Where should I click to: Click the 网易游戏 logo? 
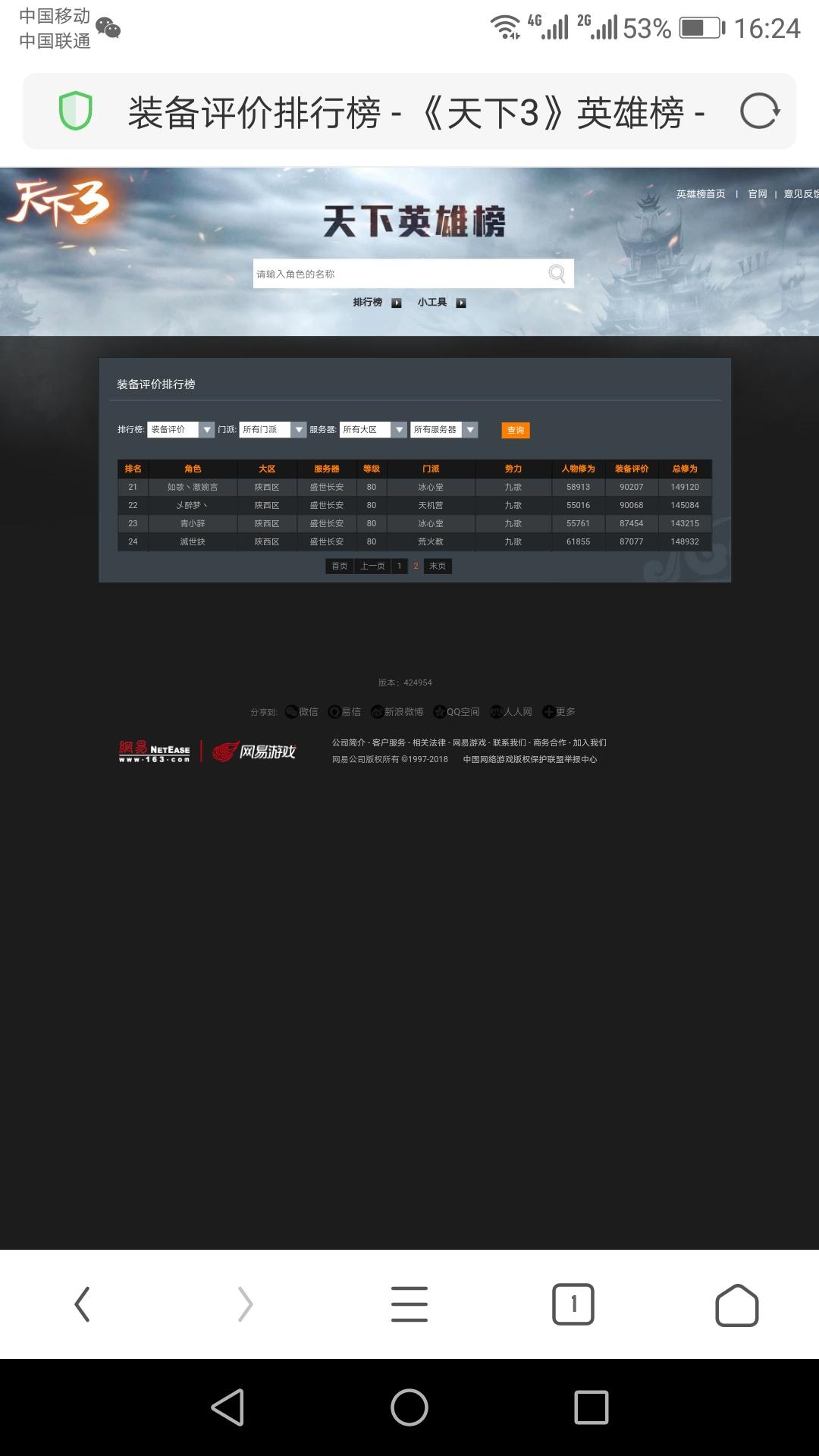click(254, 752)
